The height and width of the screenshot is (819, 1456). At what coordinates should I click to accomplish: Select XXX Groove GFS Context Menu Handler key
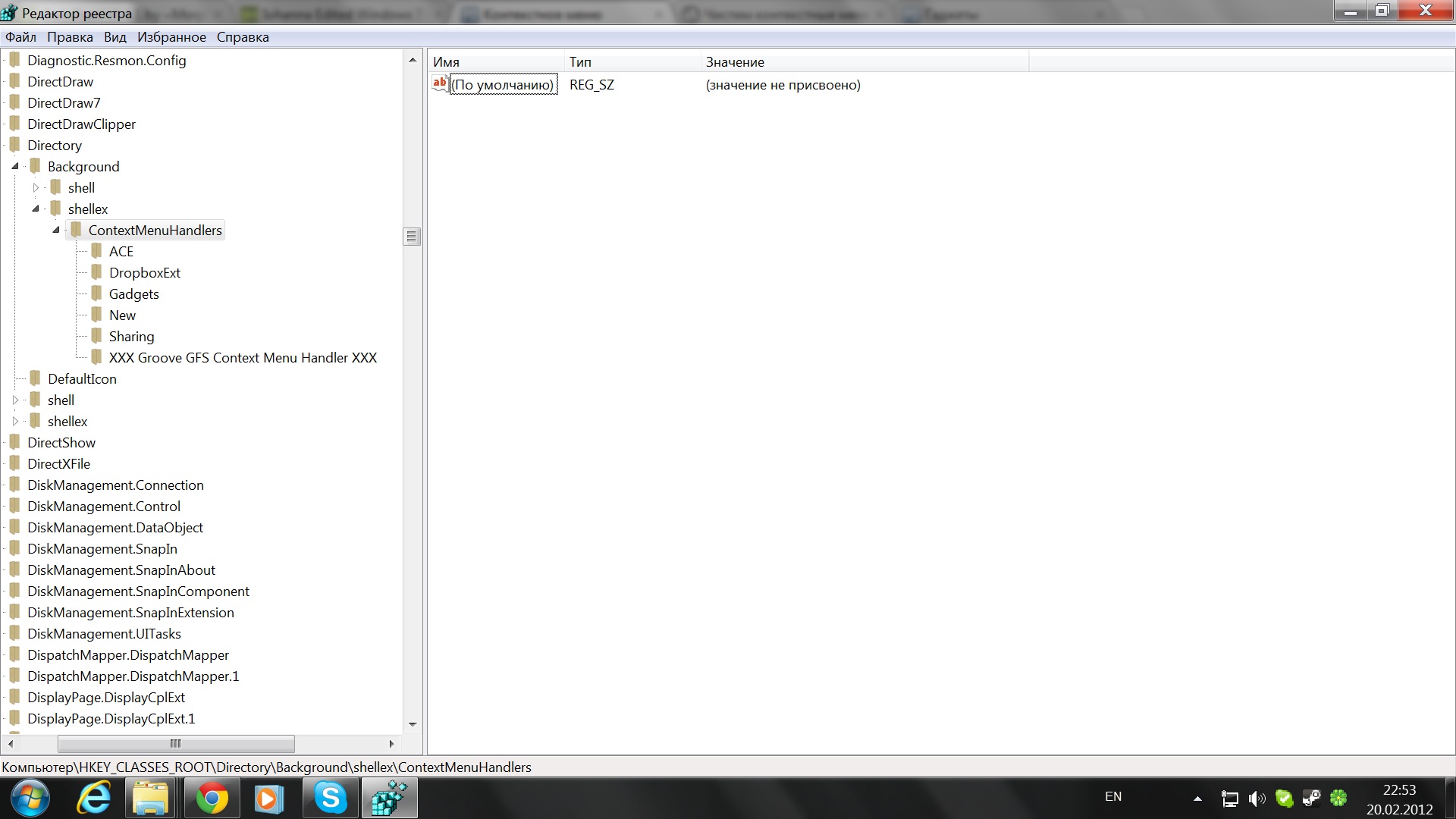coord(243,357)
